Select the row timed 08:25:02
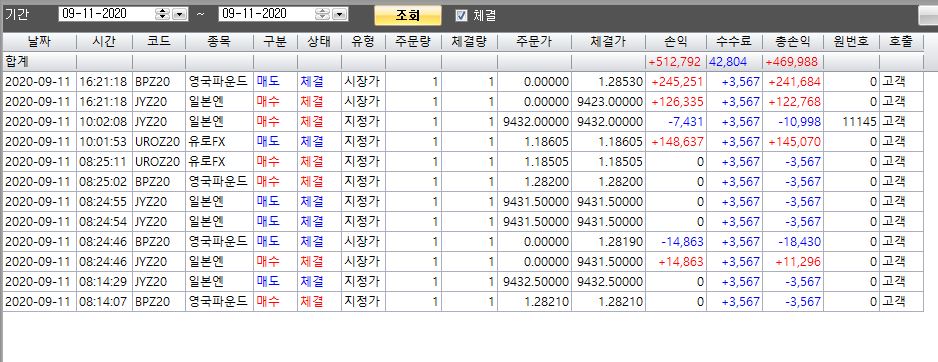Screen dimensions: 938x362 [463, 181]
